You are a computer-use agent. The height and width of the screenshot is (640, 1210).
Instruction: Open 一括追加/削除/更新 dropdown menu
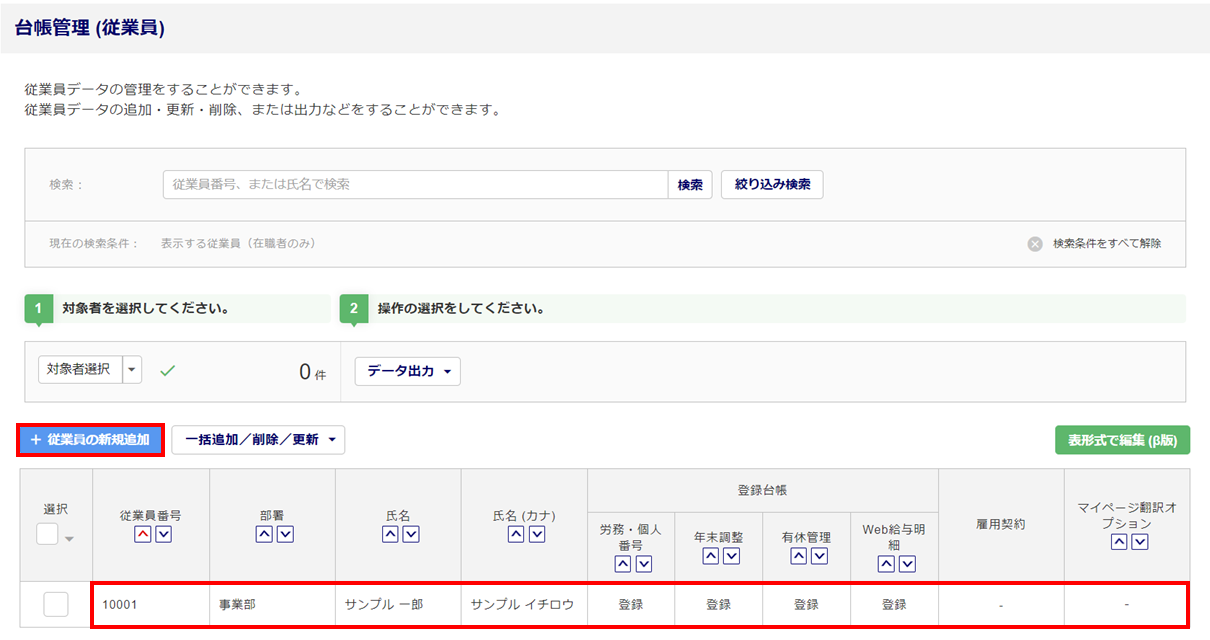tap(258, 440)
